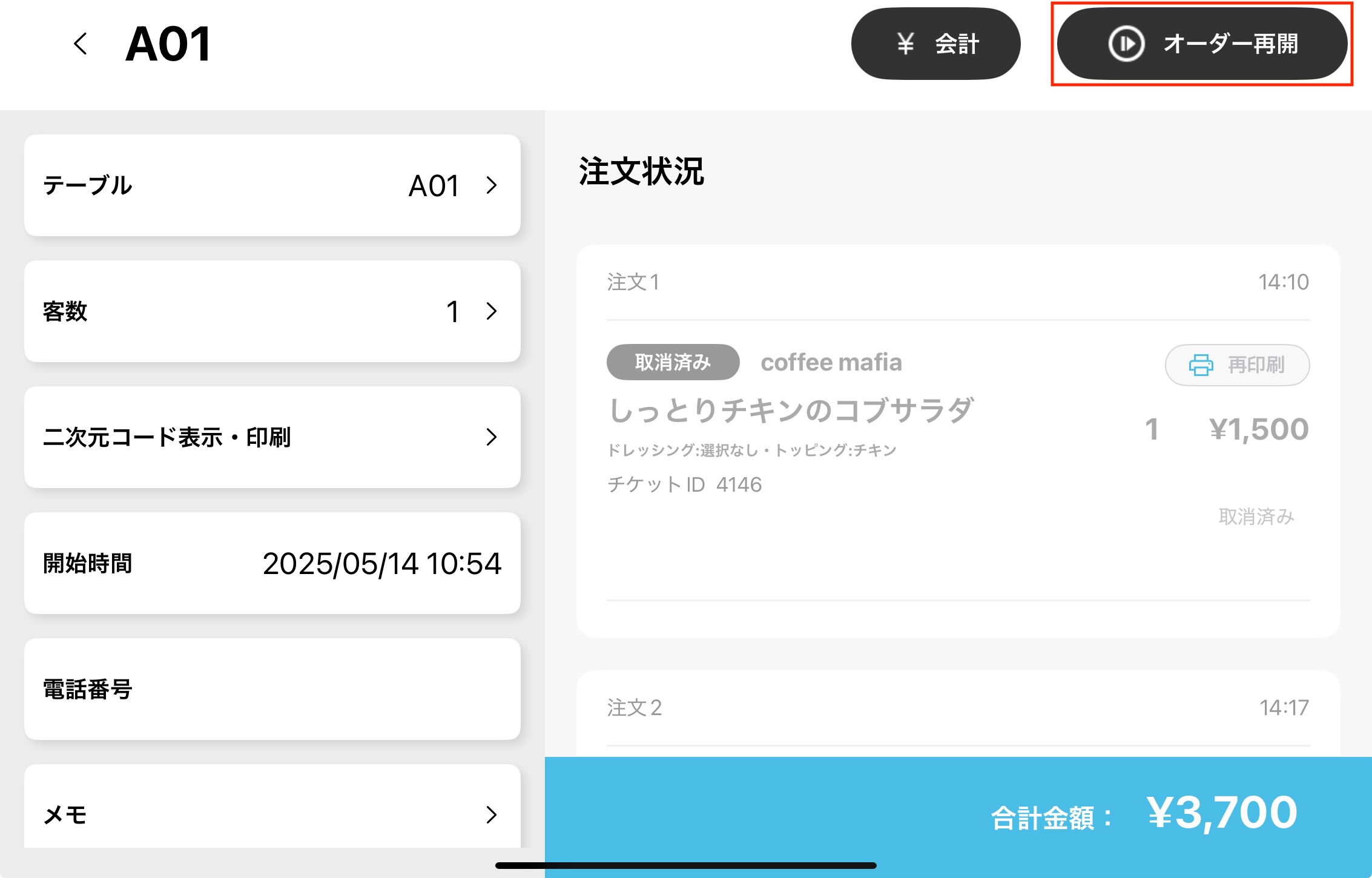Click the printer icon for 再印刷
Viewport: 1372px width, 878px height.
coord(1201,365)
